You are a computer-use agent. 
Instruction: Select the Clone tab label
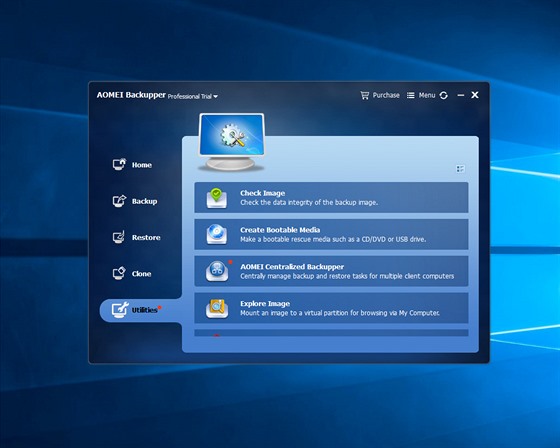[x=141, y=274]
